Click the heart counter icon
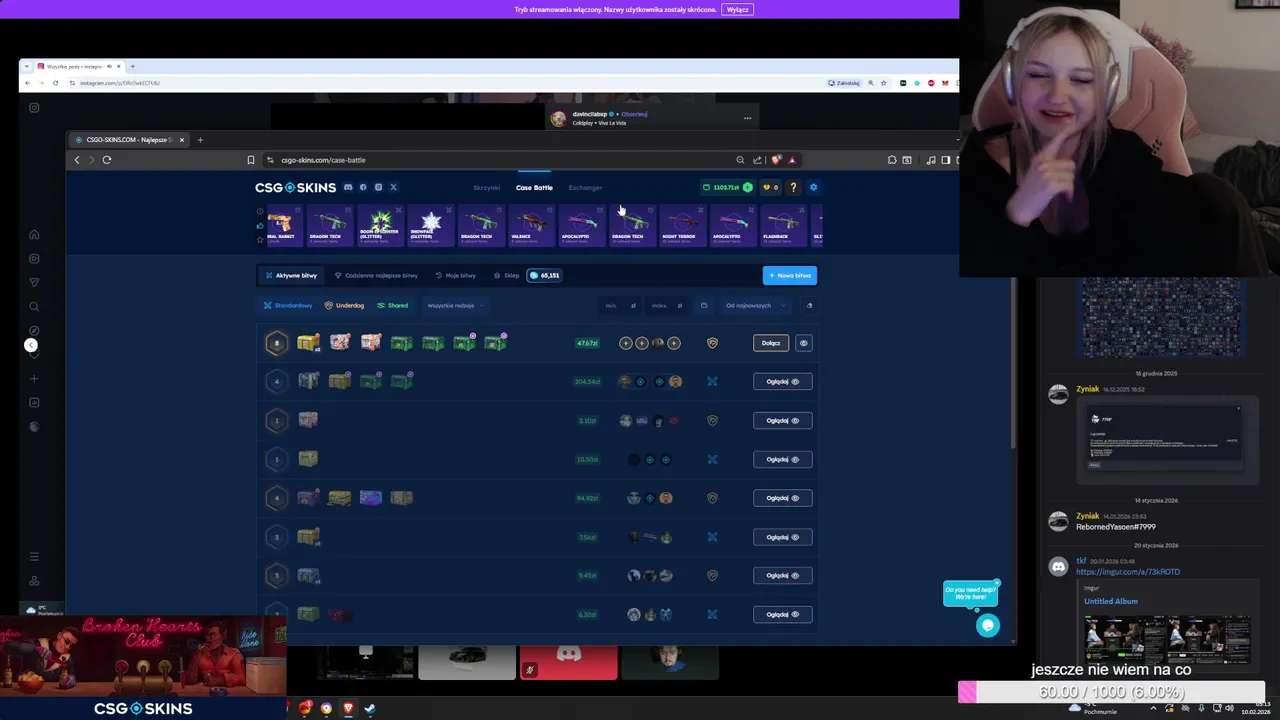1280x720 pixels. point(770,187)
